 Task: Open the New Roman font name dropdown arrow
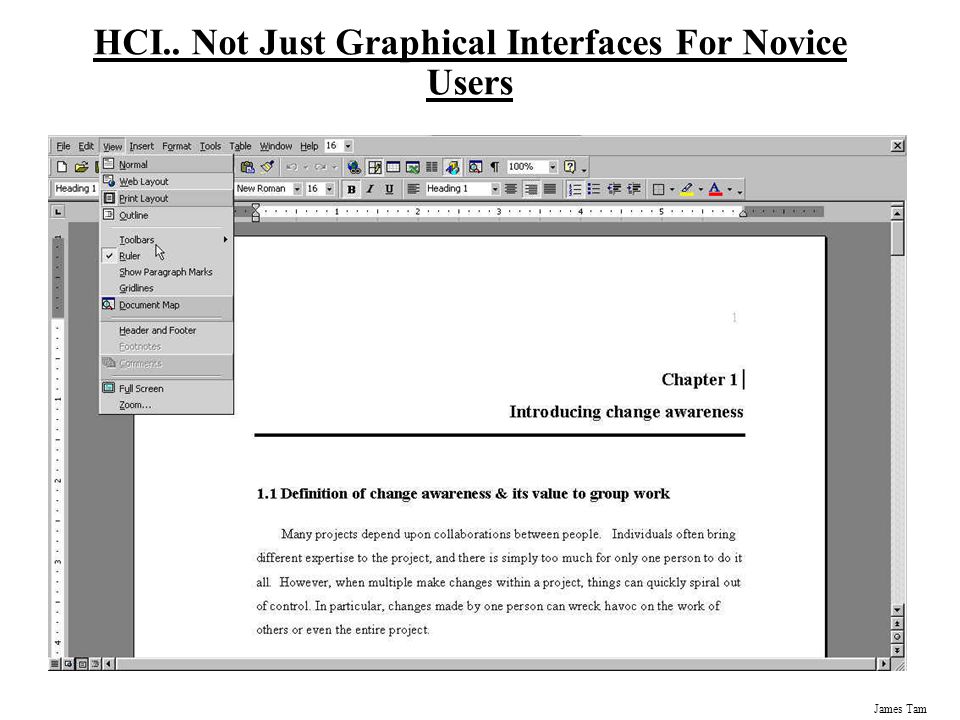tap(297, 189)
